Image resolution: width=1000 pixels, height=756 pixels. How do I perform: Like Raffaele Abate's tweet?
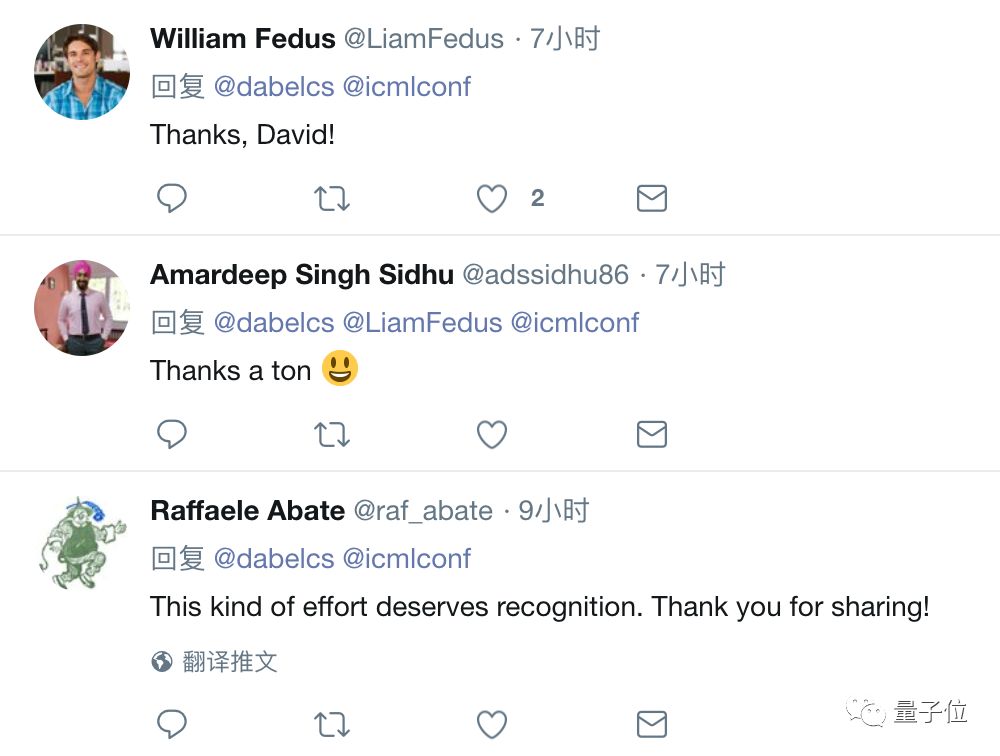point(491,723)
